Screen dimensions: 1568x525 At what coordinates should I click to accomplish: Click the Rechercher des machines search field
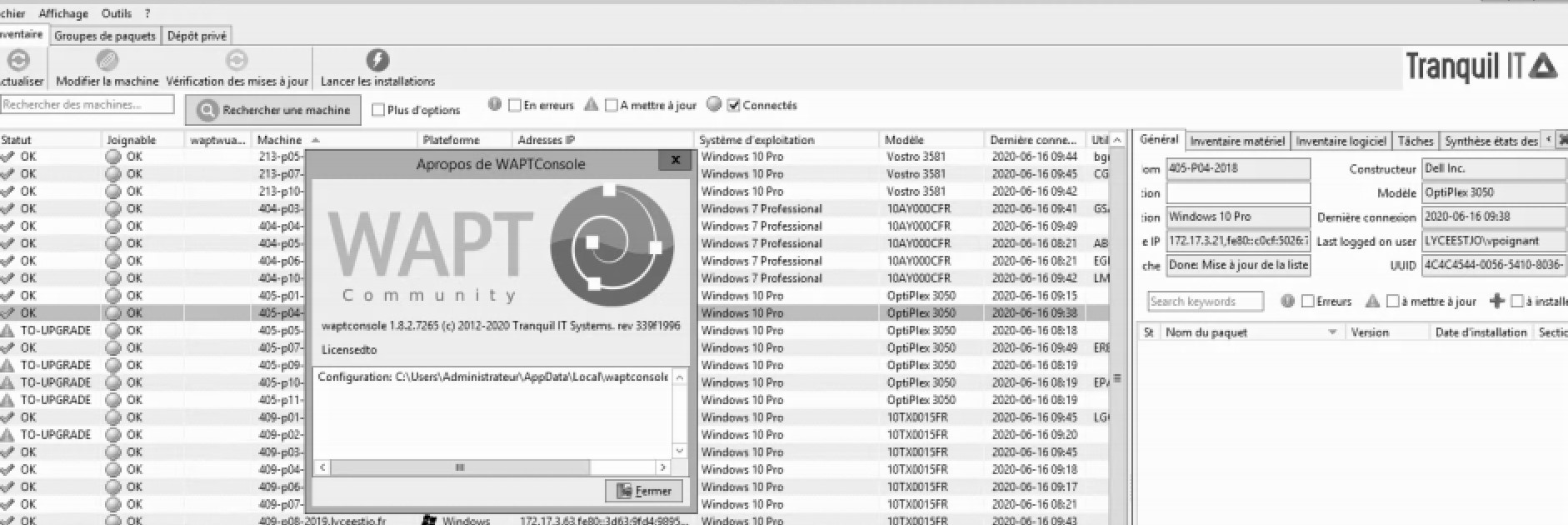[x=87, y=105]
